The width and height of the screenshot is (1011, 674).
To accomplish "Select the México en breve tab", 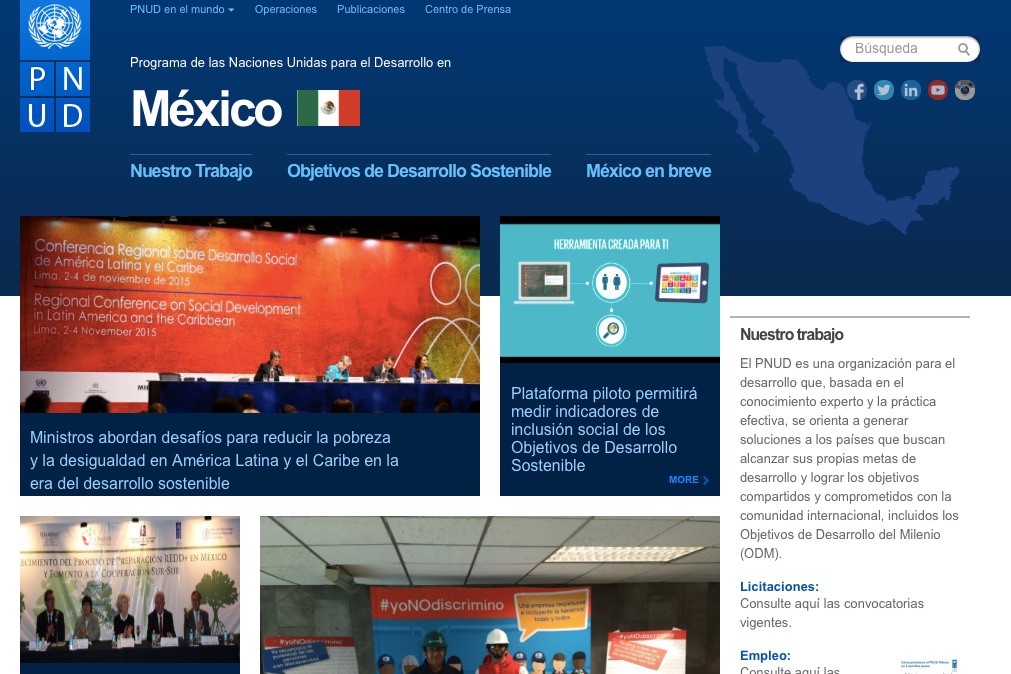I will 648,171.
